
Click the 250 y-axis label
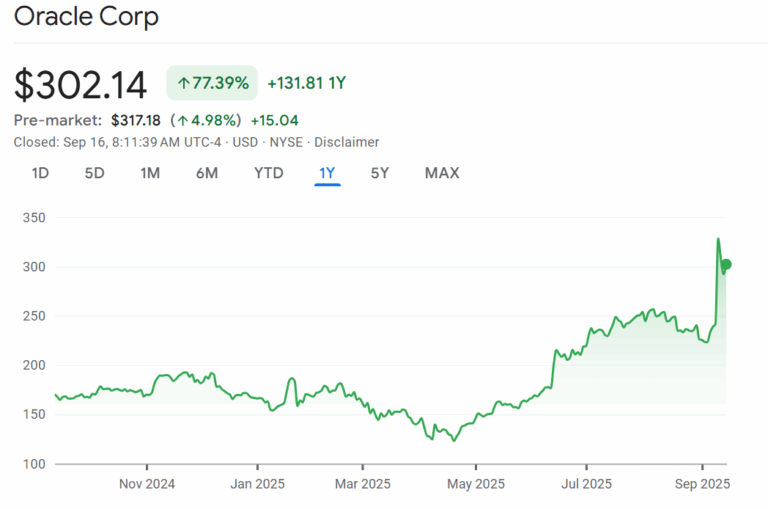click(x=34, y=316)
